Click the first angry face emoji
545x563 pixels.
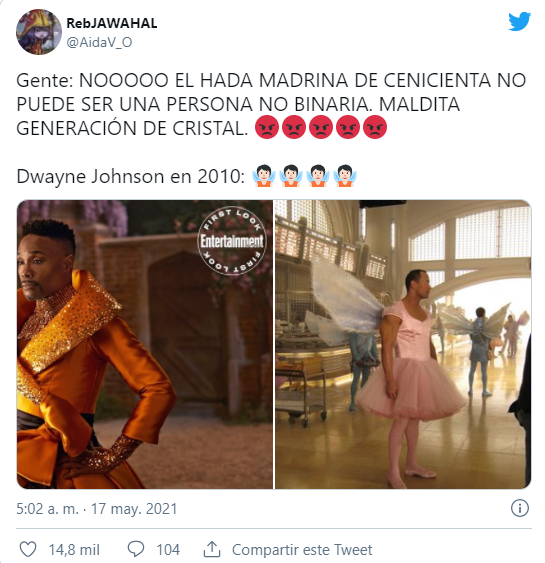click(267, 127)
